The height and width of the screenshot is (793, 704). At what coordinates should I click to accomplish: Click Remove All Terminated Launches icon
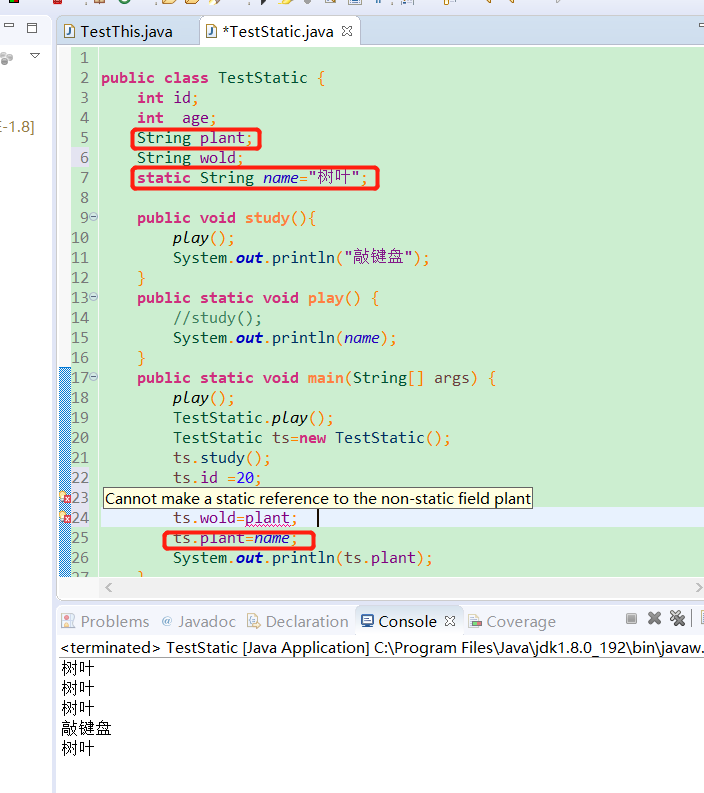(677, 618)
